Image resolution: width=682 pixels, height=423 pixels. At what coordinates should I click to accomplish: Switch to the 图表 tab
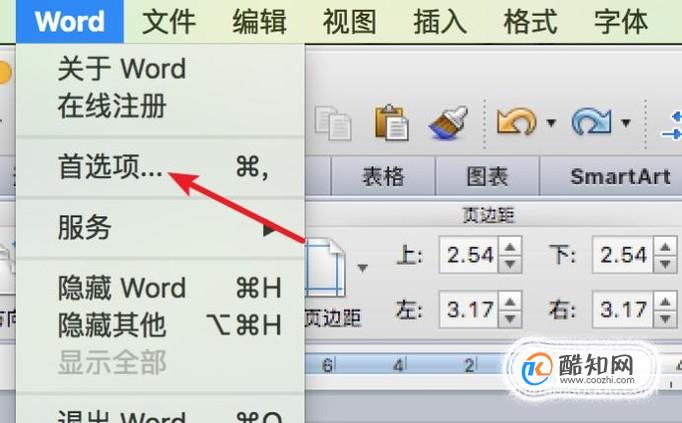[488, 177]
